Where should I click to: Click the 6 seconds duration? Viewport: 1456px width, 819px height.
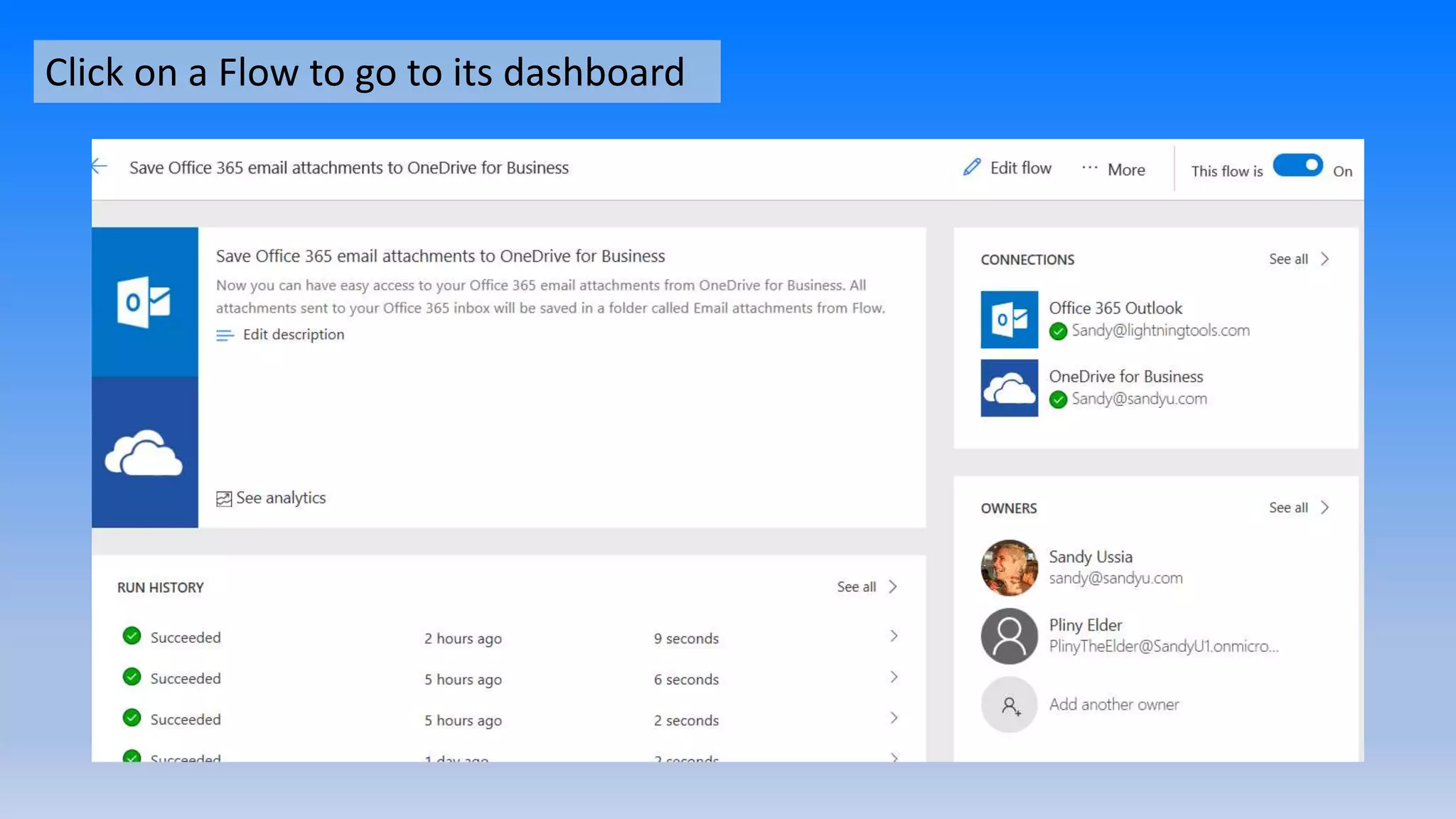click(x=686, y=680)
